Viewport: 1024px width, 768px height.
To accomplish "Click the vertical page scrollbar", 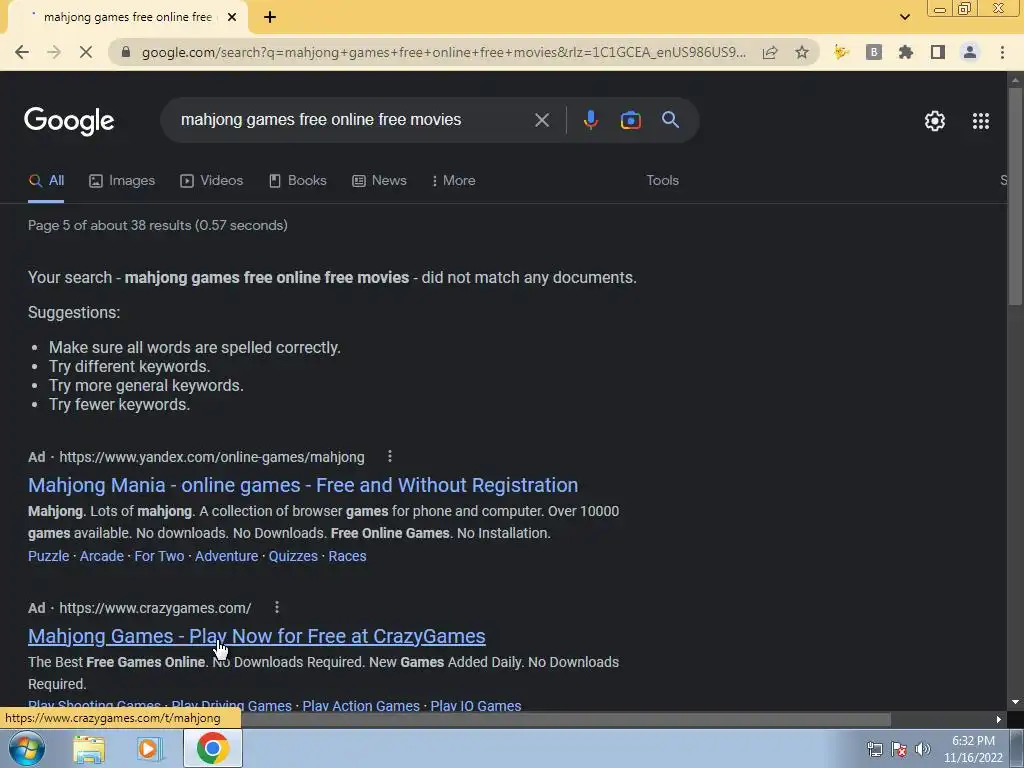I will pyautogui.click(x=1015, y=196).
